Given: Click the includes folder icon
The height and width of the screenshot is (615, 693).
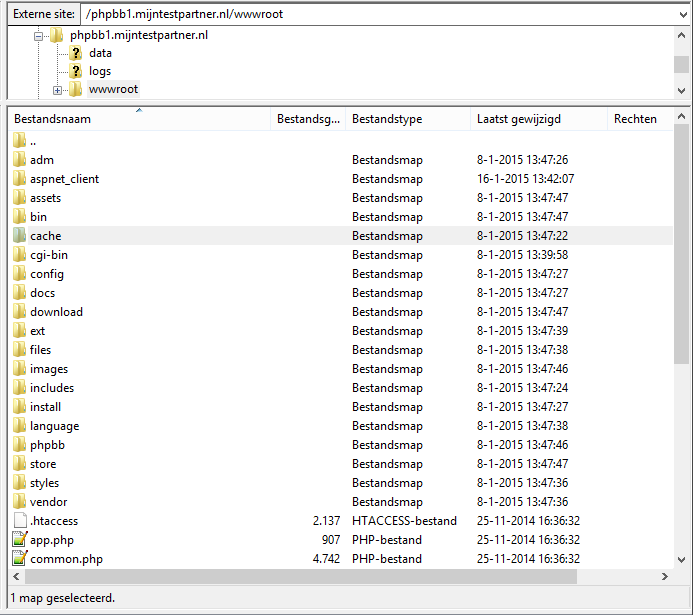Looking at the screenshot, I should [19, 387].
